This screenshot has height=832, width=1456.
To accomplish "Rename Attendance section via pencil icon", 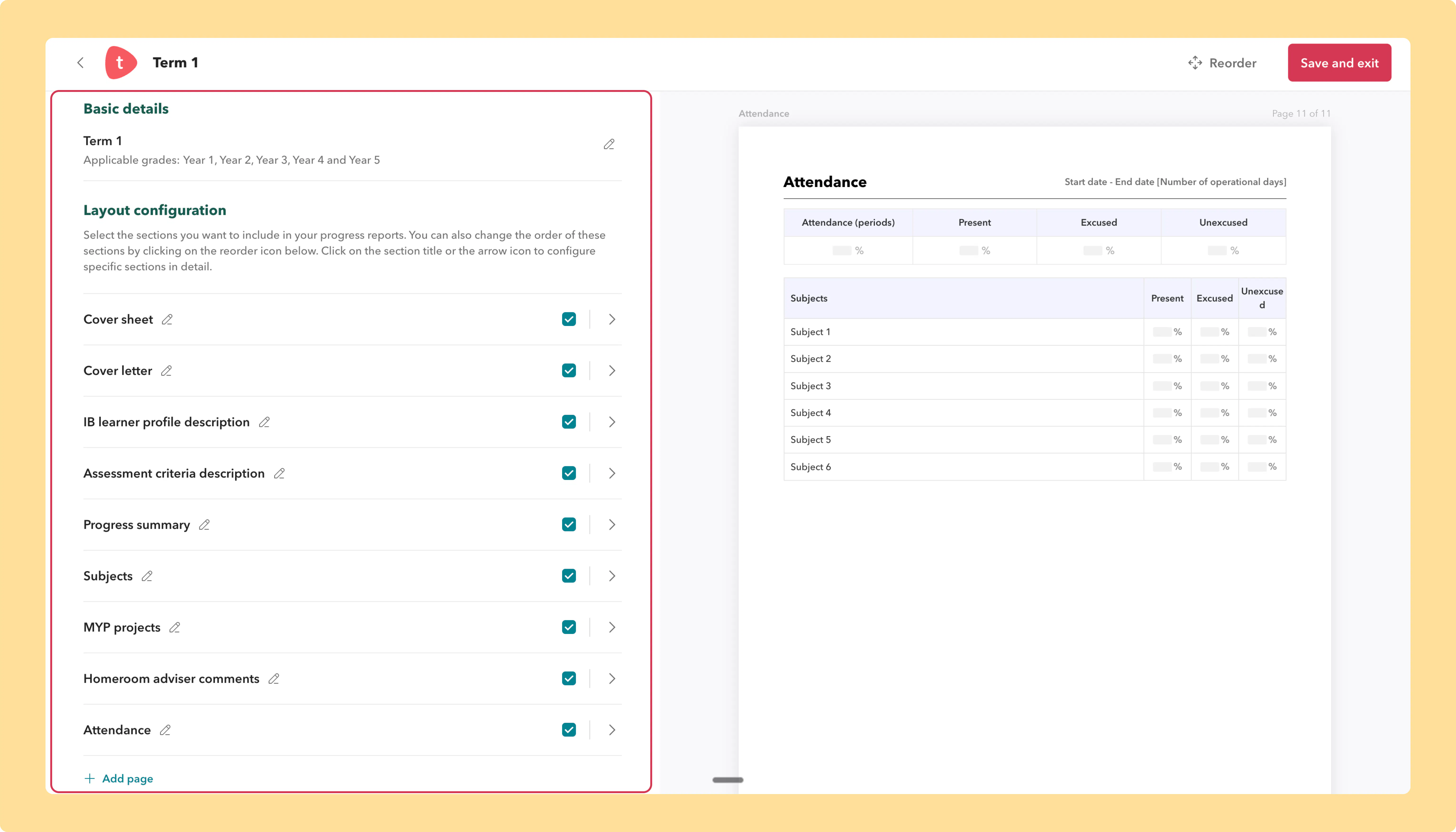I will [x=165, y=730].
